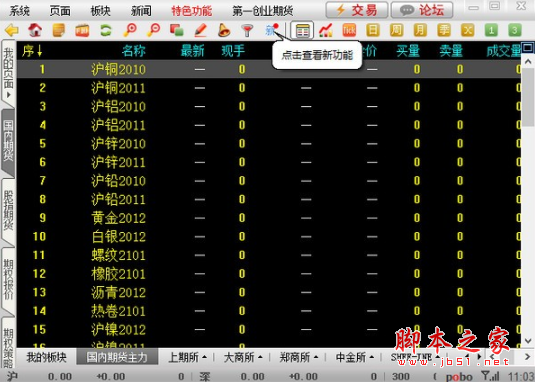This screenshot has height=382, width=535.
Task: Click the 论坛 forum button
Action: click(x=422, y=10)
